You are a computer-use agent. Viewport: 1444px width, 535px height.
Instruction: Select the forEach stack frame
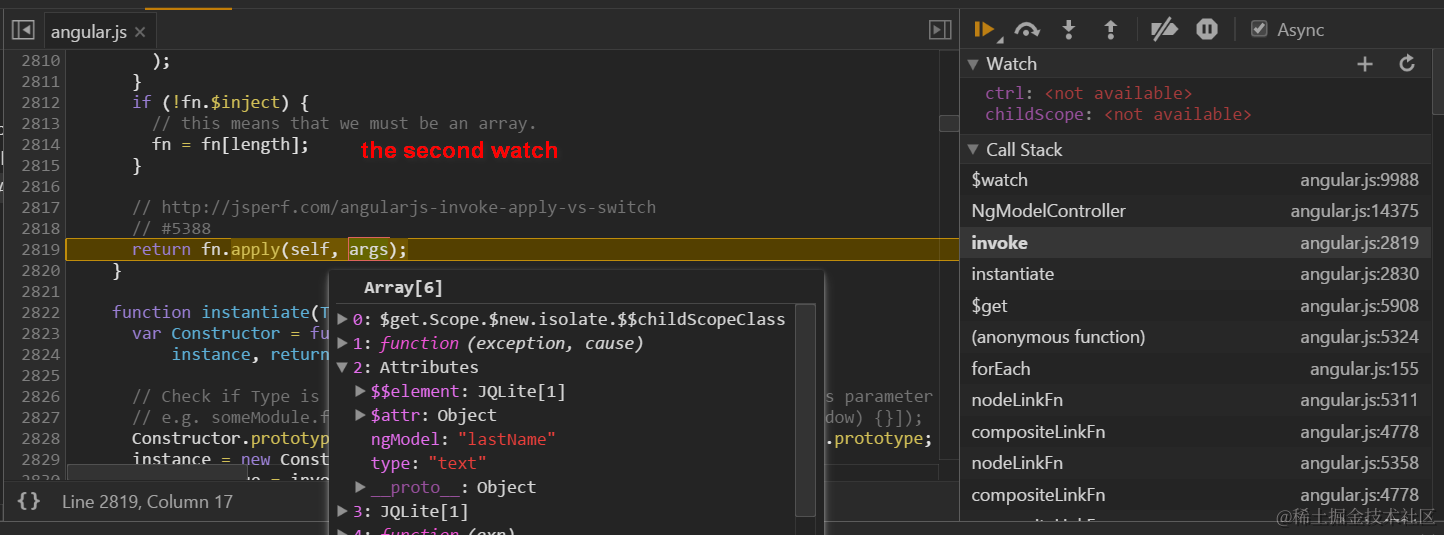pos(1195,369)
